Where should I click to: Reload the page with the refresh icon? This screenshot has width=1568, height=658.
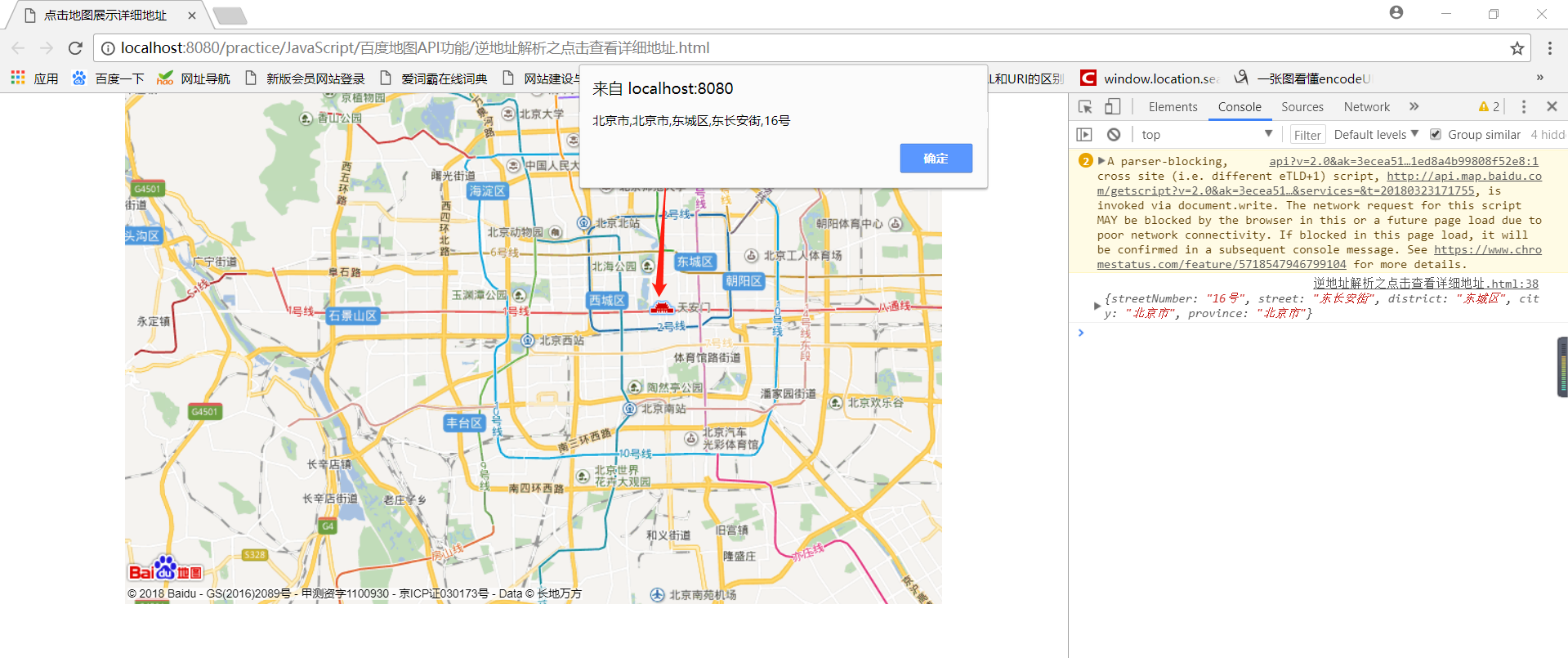pyautogui.click(x=75, y=48)
